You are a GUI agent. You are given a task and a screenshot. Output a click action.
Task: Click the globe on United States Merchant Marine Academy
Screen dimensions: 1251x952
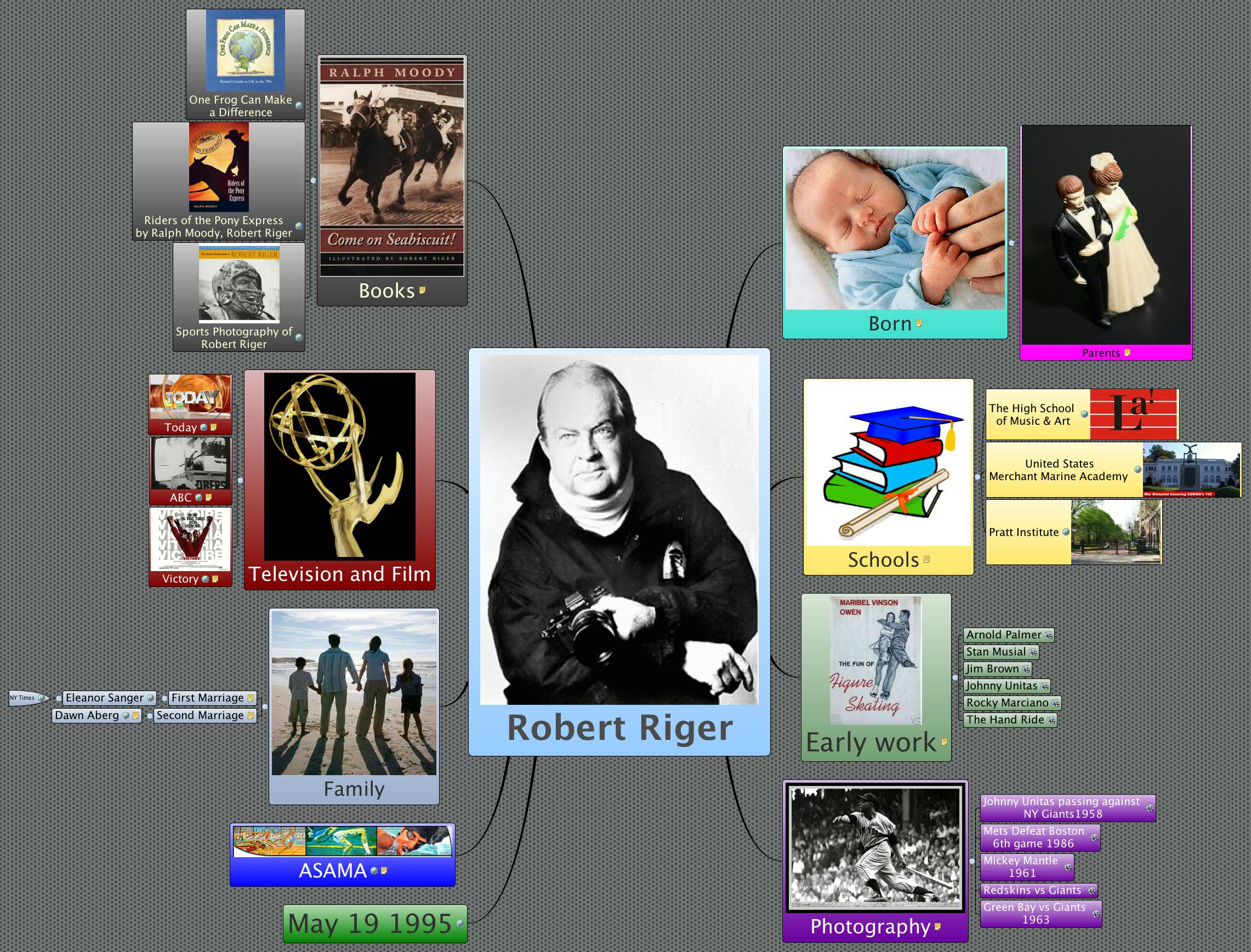click(x=1137, y=470)
